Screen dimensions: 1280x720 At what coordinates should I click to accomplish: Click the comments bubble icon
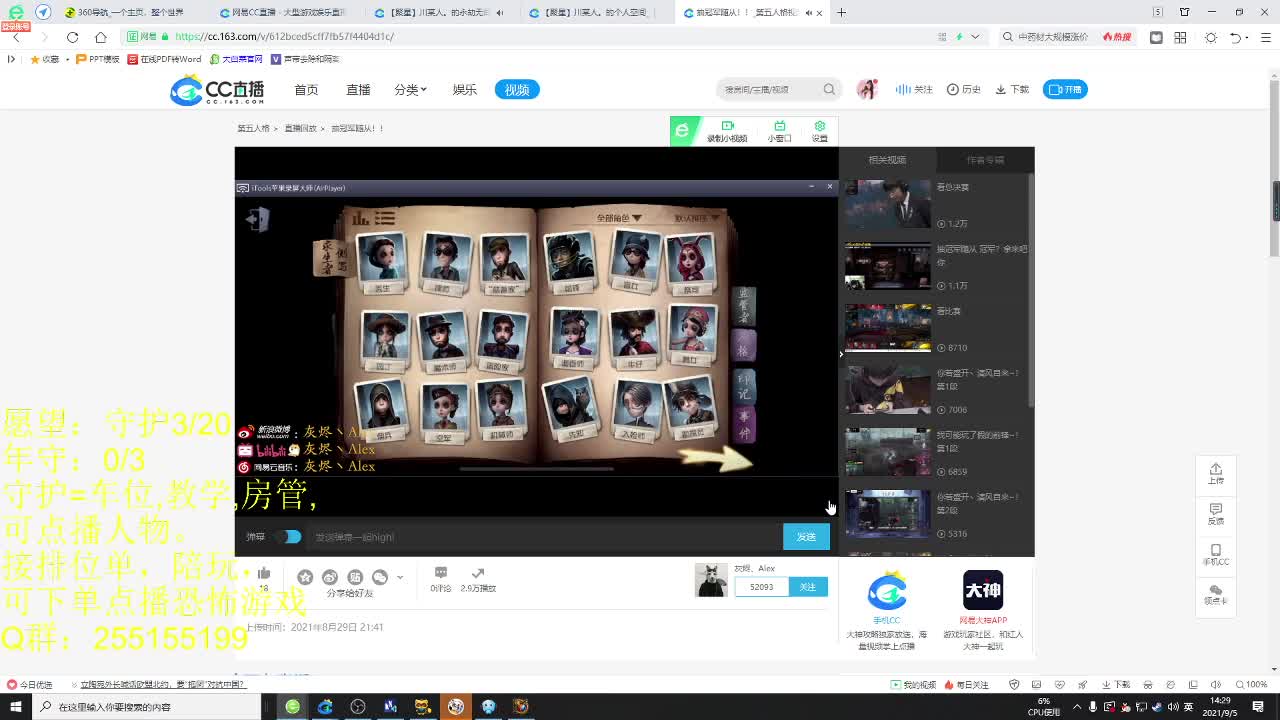(441, 573)
